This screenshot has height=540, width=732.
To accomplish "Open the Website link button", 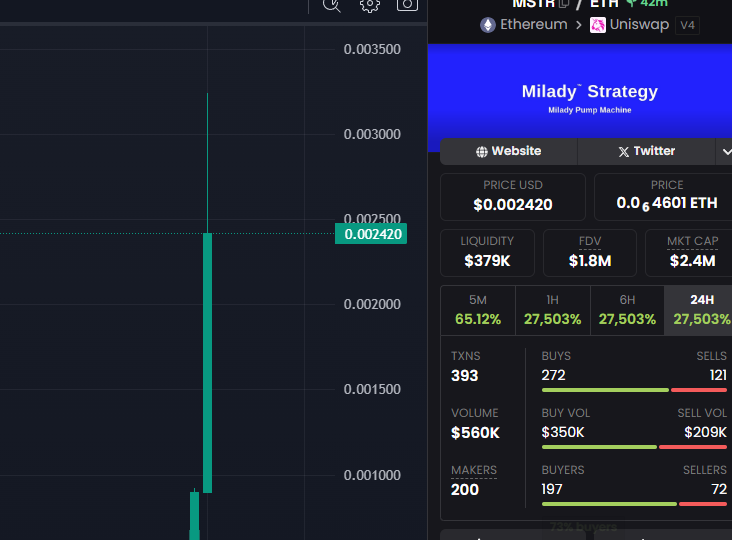I will click(x=508, y=151).
